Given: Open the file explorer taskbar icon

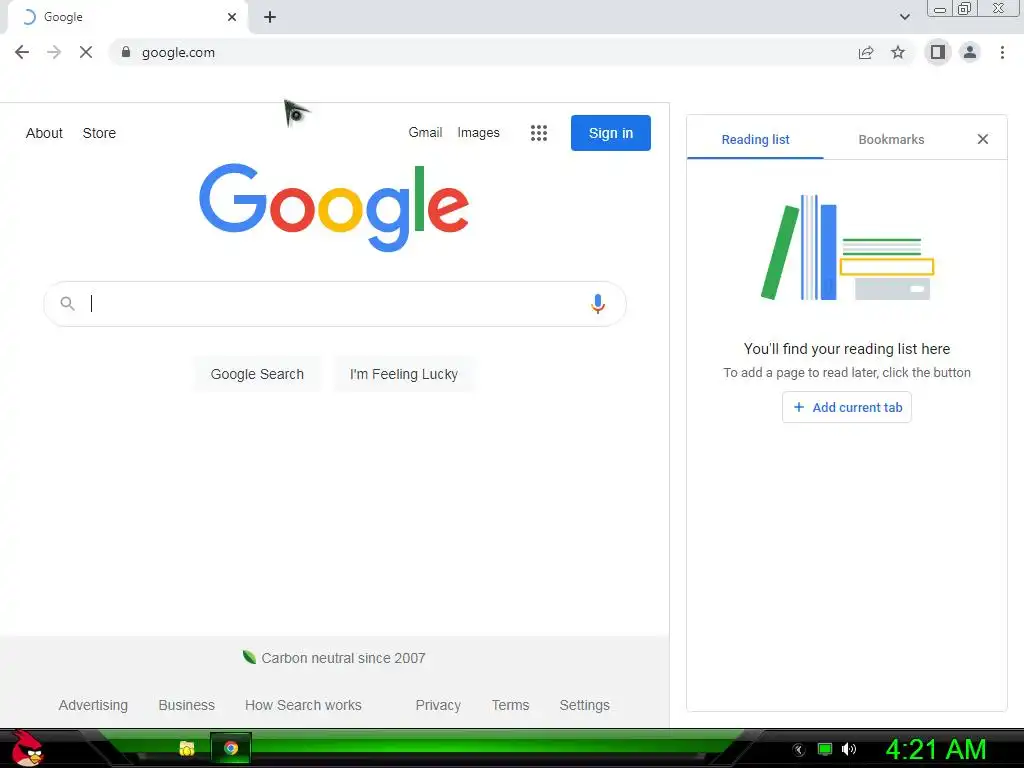Looking at the screenshot, I should 187,748.
